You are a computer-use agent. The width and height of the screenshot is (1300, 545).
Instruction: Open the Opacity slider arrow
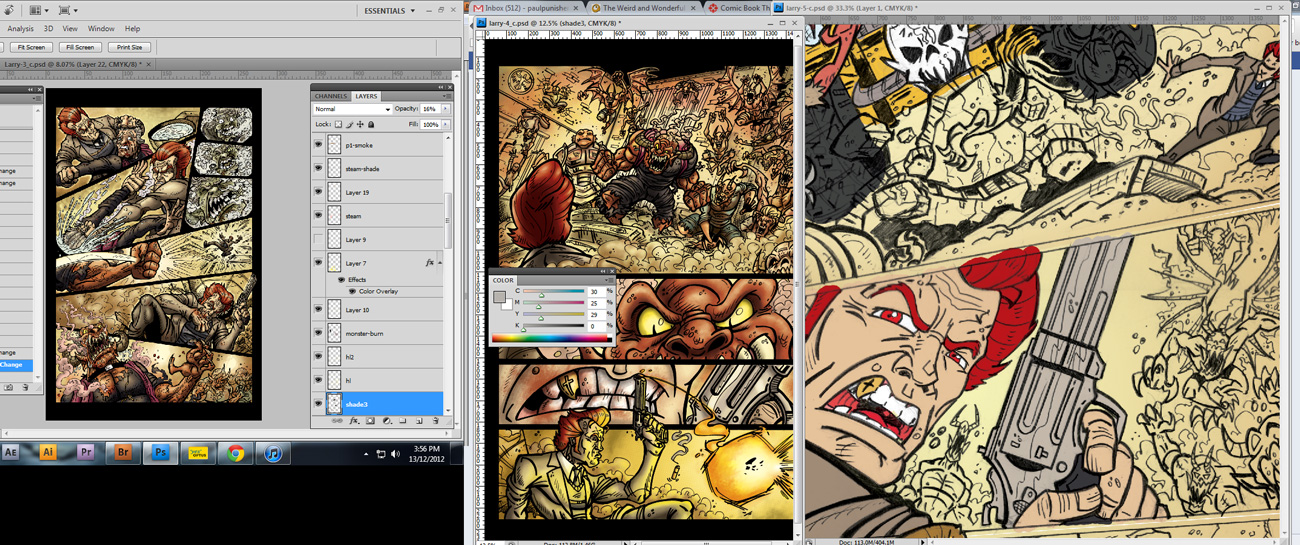[446, 109]
